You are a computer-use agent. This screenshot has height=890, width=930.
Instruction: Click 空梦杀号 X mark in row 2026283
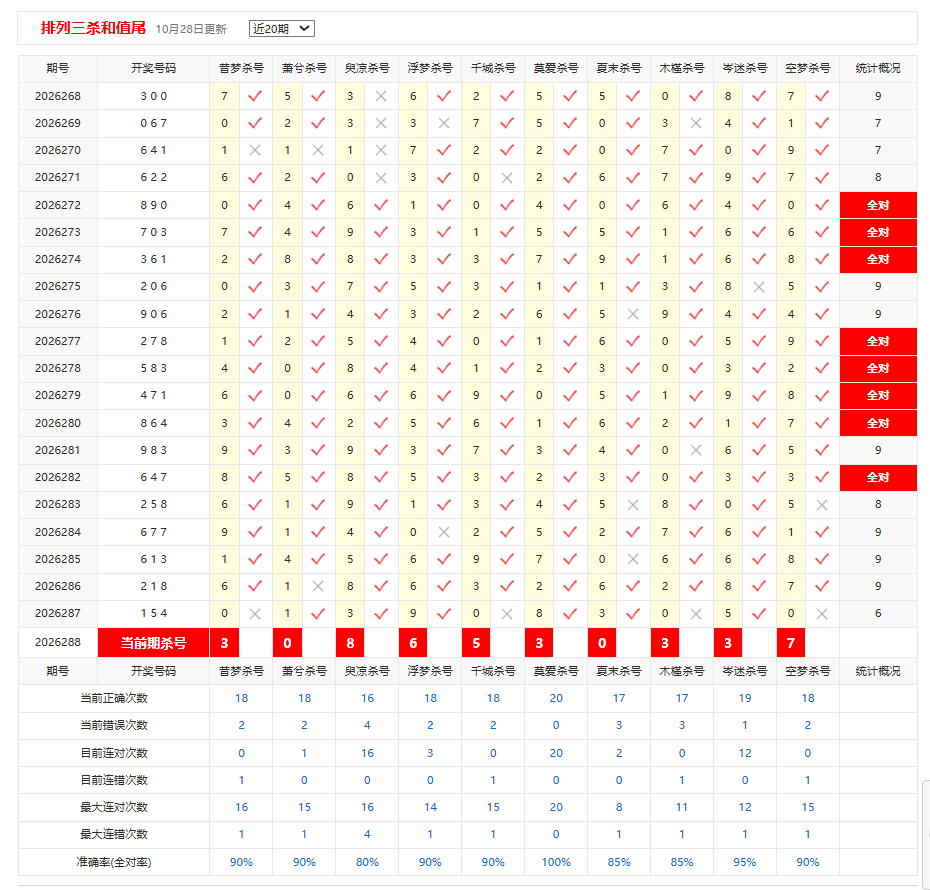[x=821, y=505]
